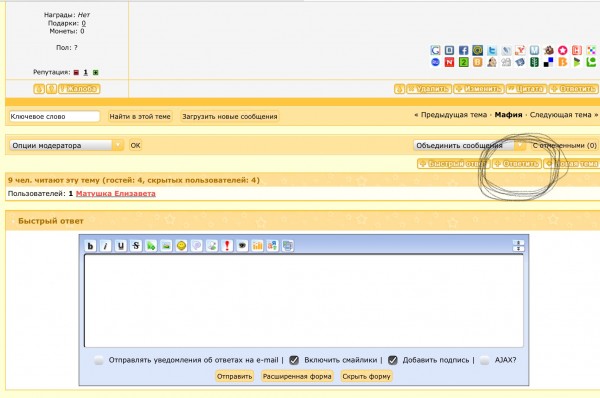Viewport: 600px width, 398px height.
Task: Click the green arrow link icon in the editor
Action: click(151, 246)
